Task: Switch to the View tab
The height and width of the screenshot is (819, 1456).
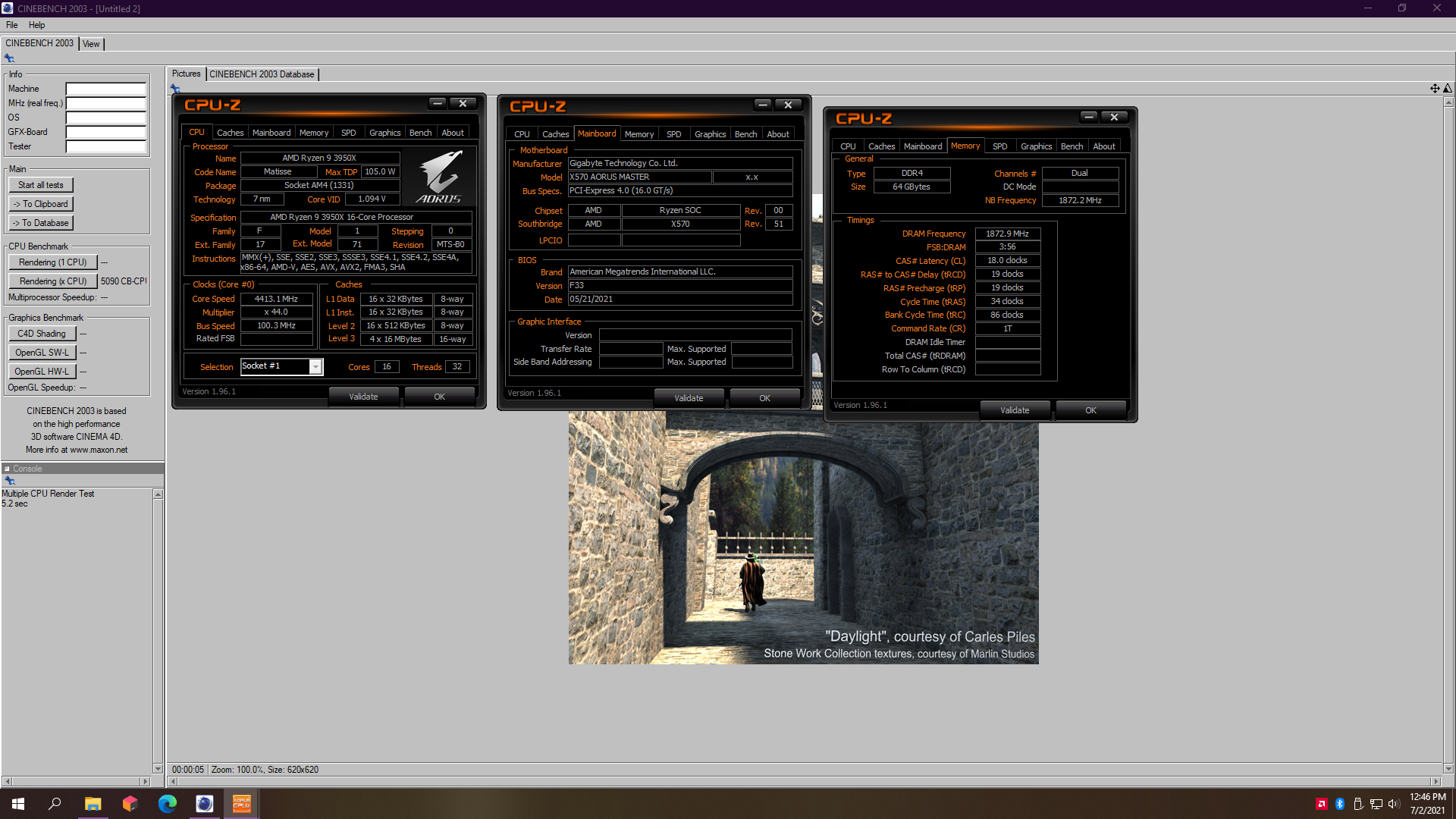Action: tap(91, 44)
